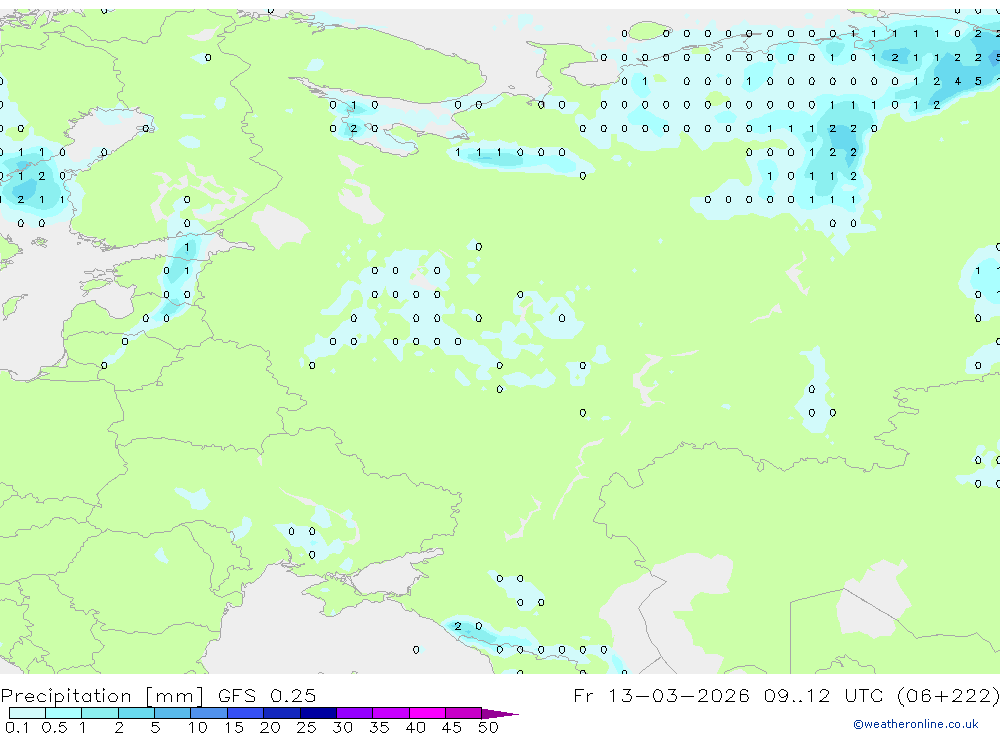Choose the 20–25 mm dark blue swatch
Screen dimensions: 1000x733
point(282,713)
